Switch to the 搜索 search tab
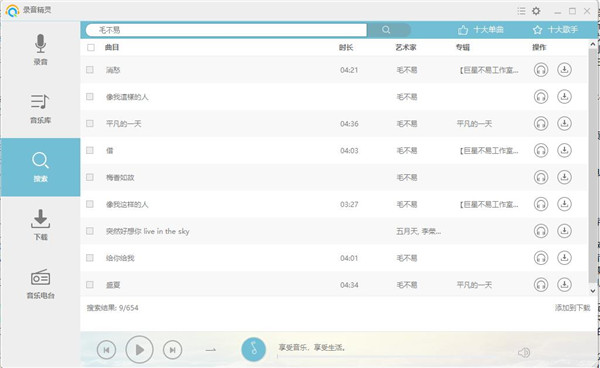 [x=40, y=167]
